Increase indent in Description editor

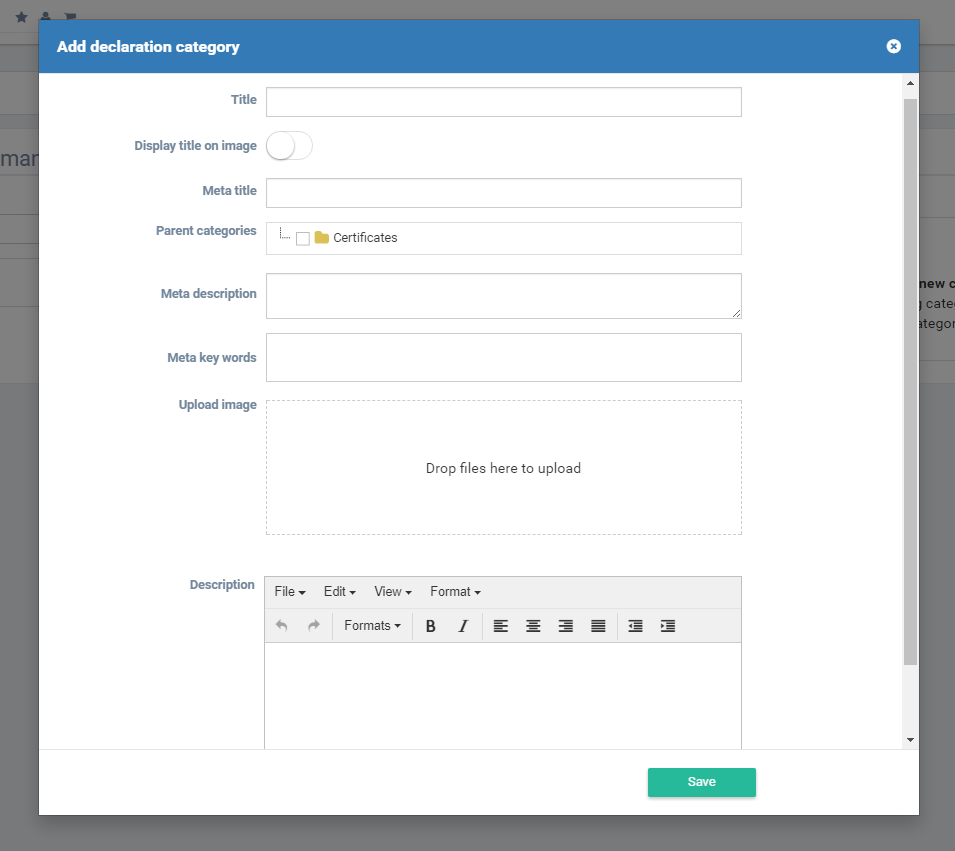click(x=668, y=626)
